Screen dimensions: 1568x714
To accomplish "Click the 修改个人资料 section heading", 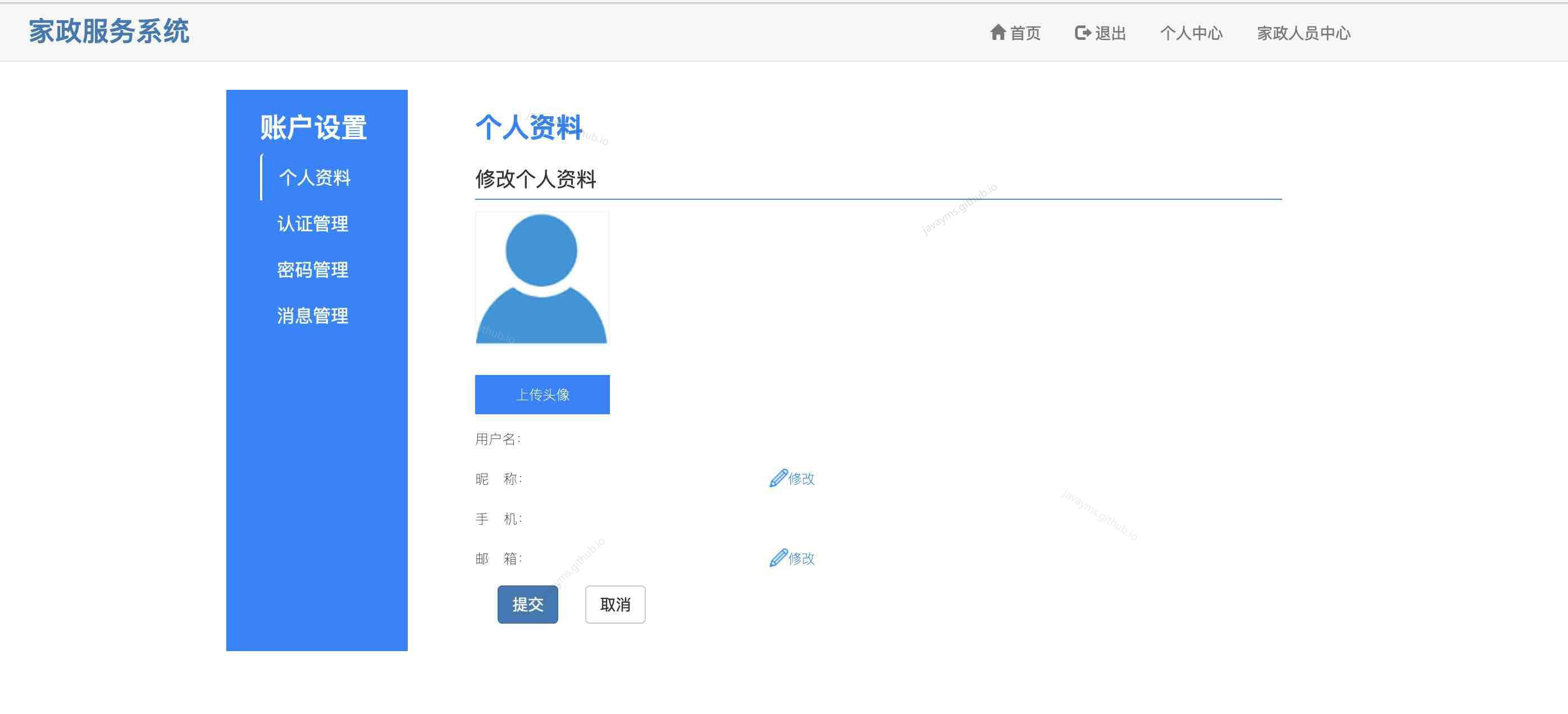I will coord(536,179).
